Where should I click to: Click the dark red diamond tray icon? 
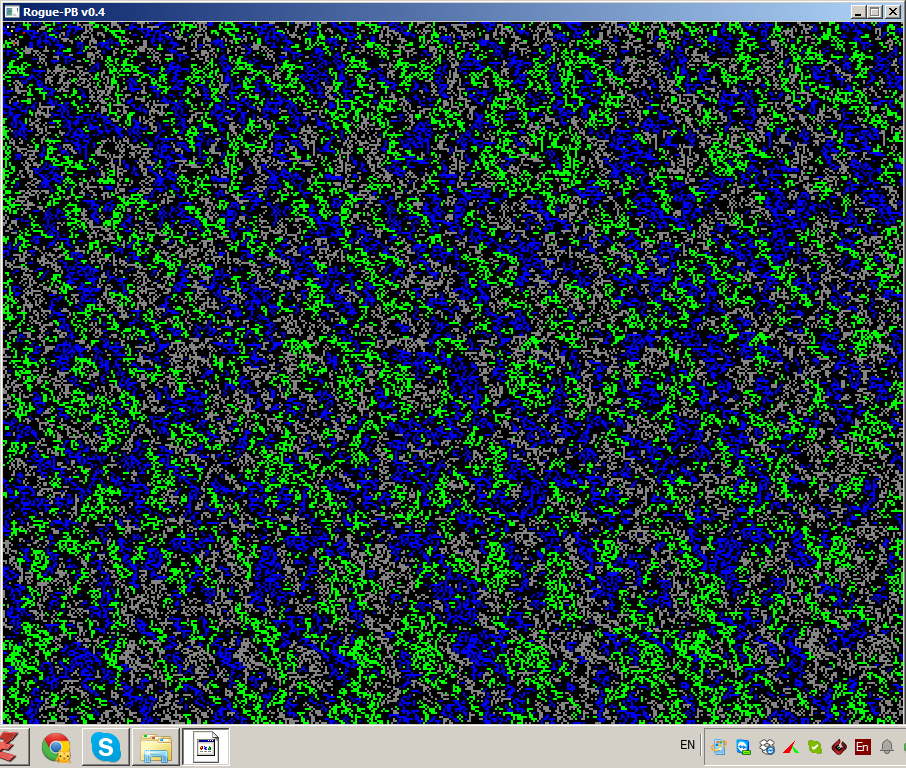(839, 746)
